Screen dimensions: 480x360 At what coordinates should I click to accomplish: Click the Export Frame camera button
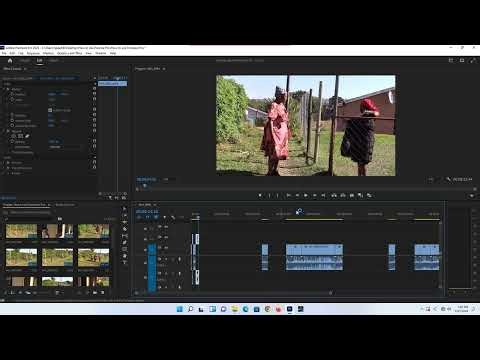[x=352, y=196]
